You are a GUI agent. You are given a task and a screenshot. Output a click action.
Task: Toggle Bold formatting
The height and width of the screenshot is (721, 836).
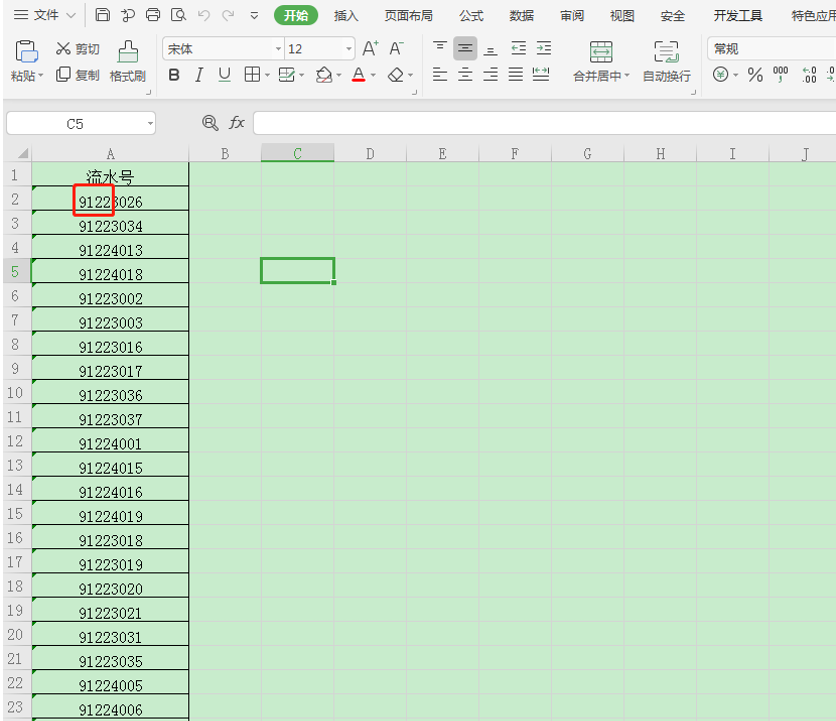(174, 75)
